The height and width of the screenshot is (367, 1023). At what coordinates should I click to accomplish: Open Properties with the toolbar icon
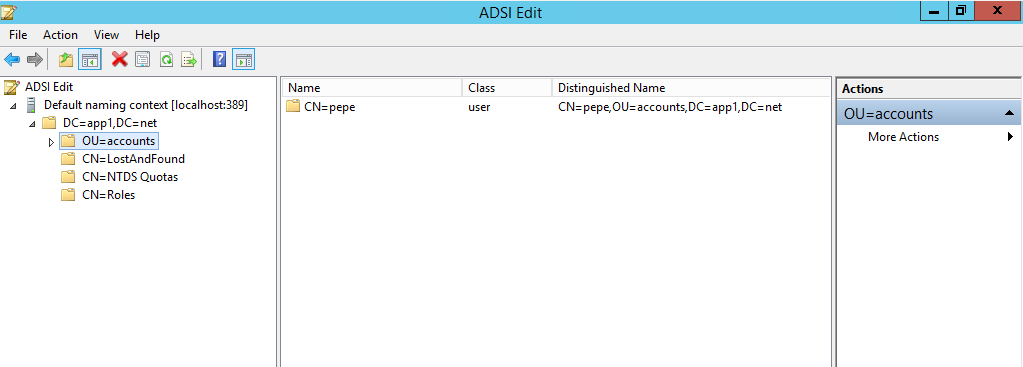tap(142, 60)
